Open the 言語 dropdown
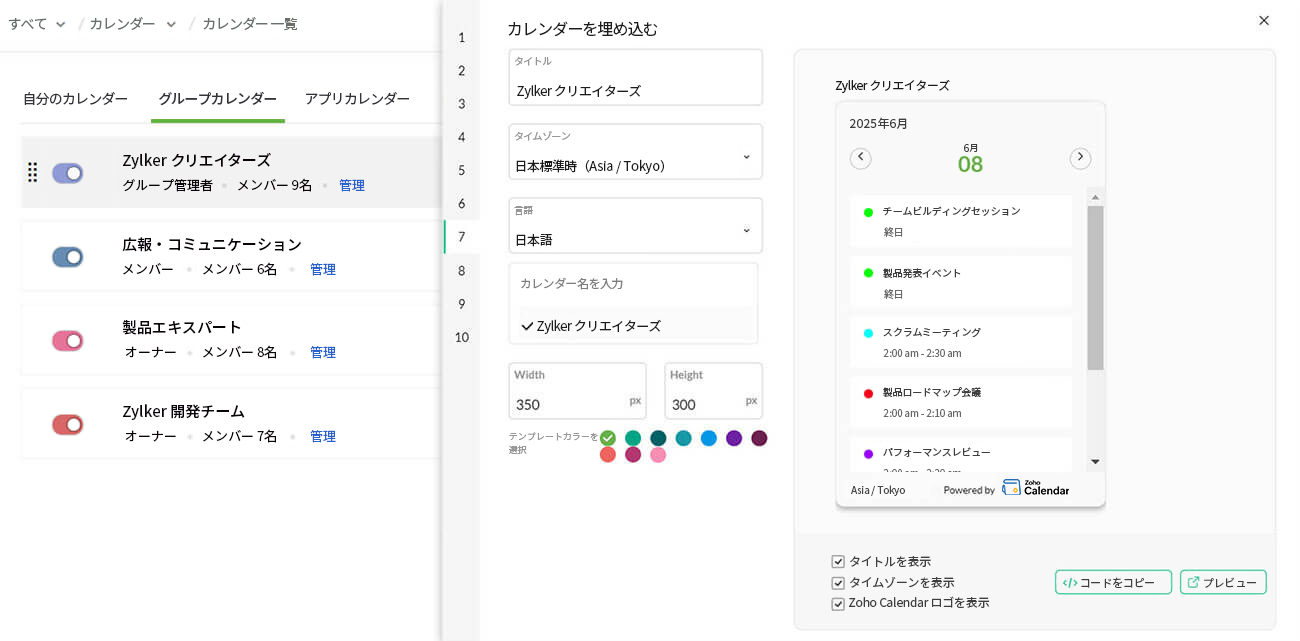This screenshot has width=1300, height=641. point(635,226)
